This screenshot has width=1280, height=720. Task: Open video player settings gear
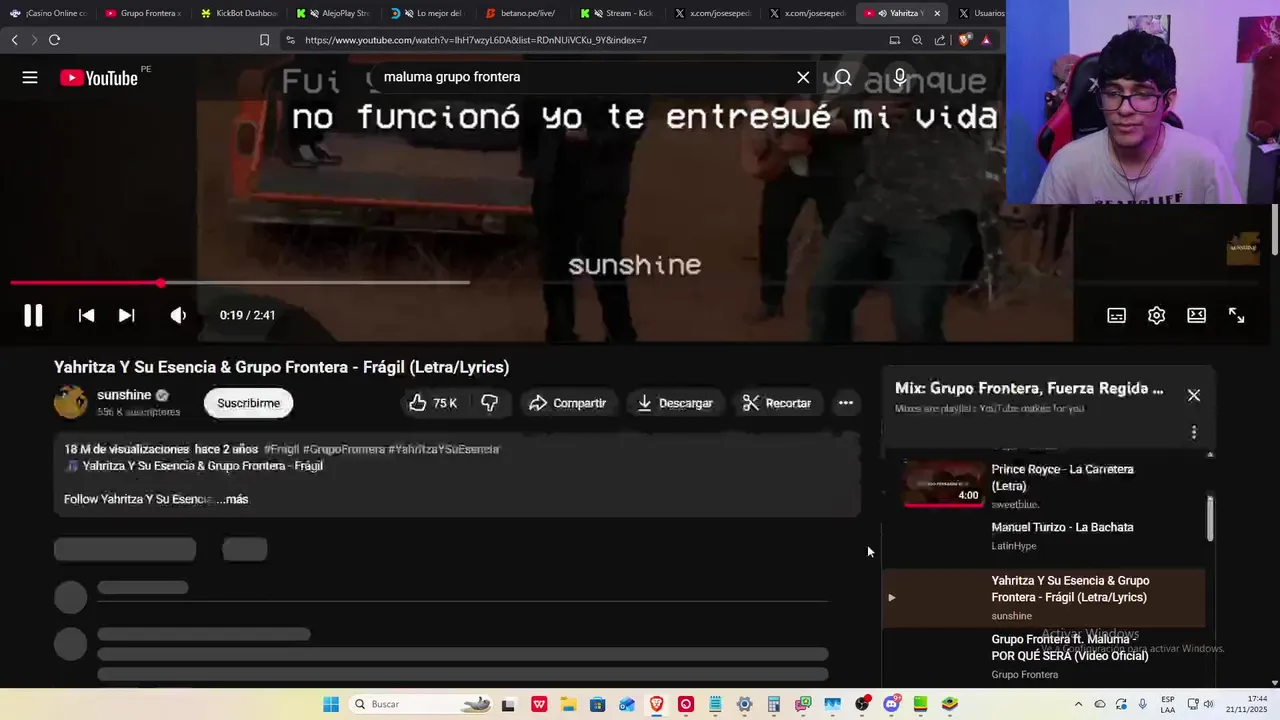[x=1157, y=315]
